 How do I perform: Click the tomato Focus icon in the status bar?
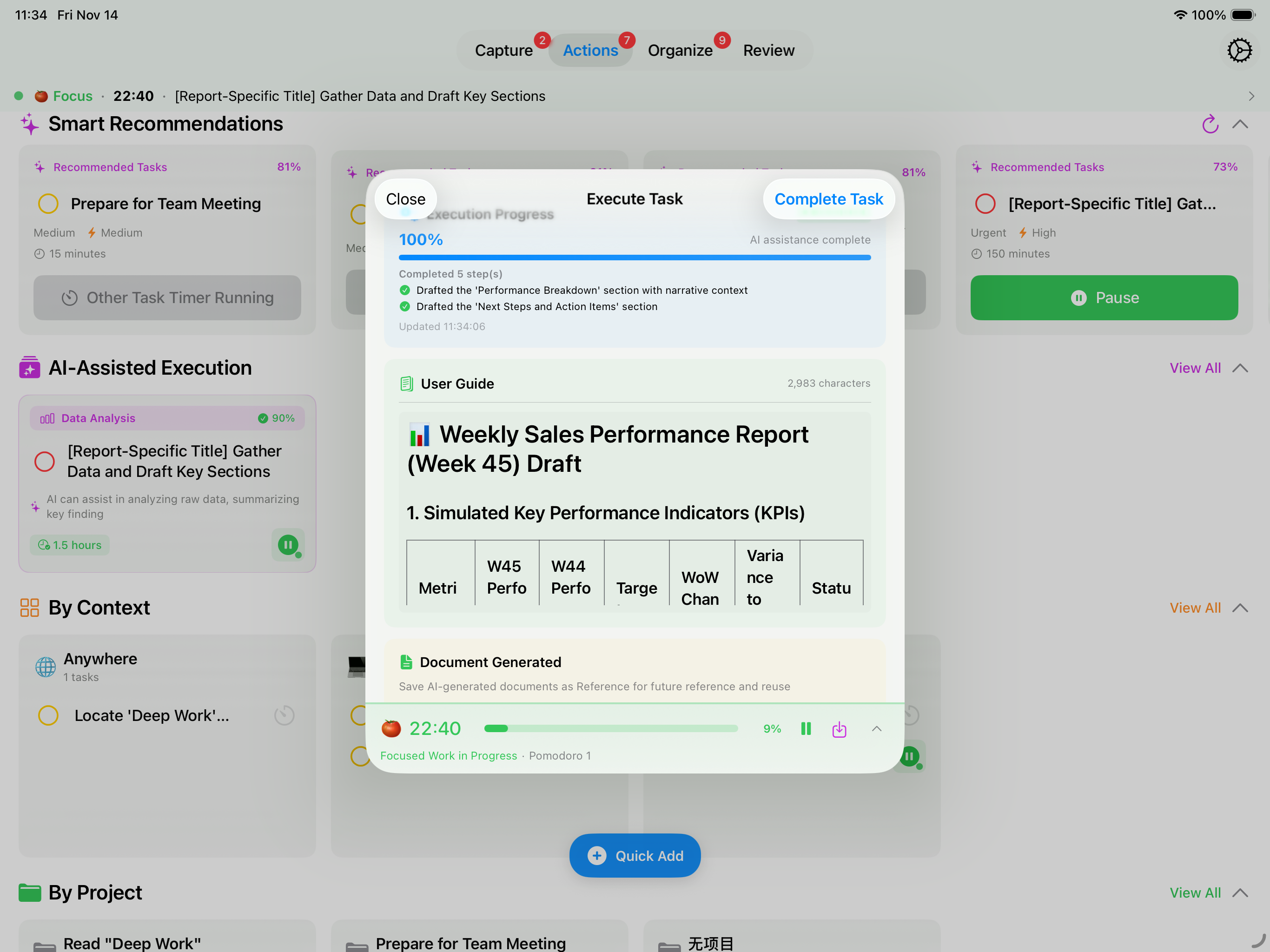(x=41, y=96)
